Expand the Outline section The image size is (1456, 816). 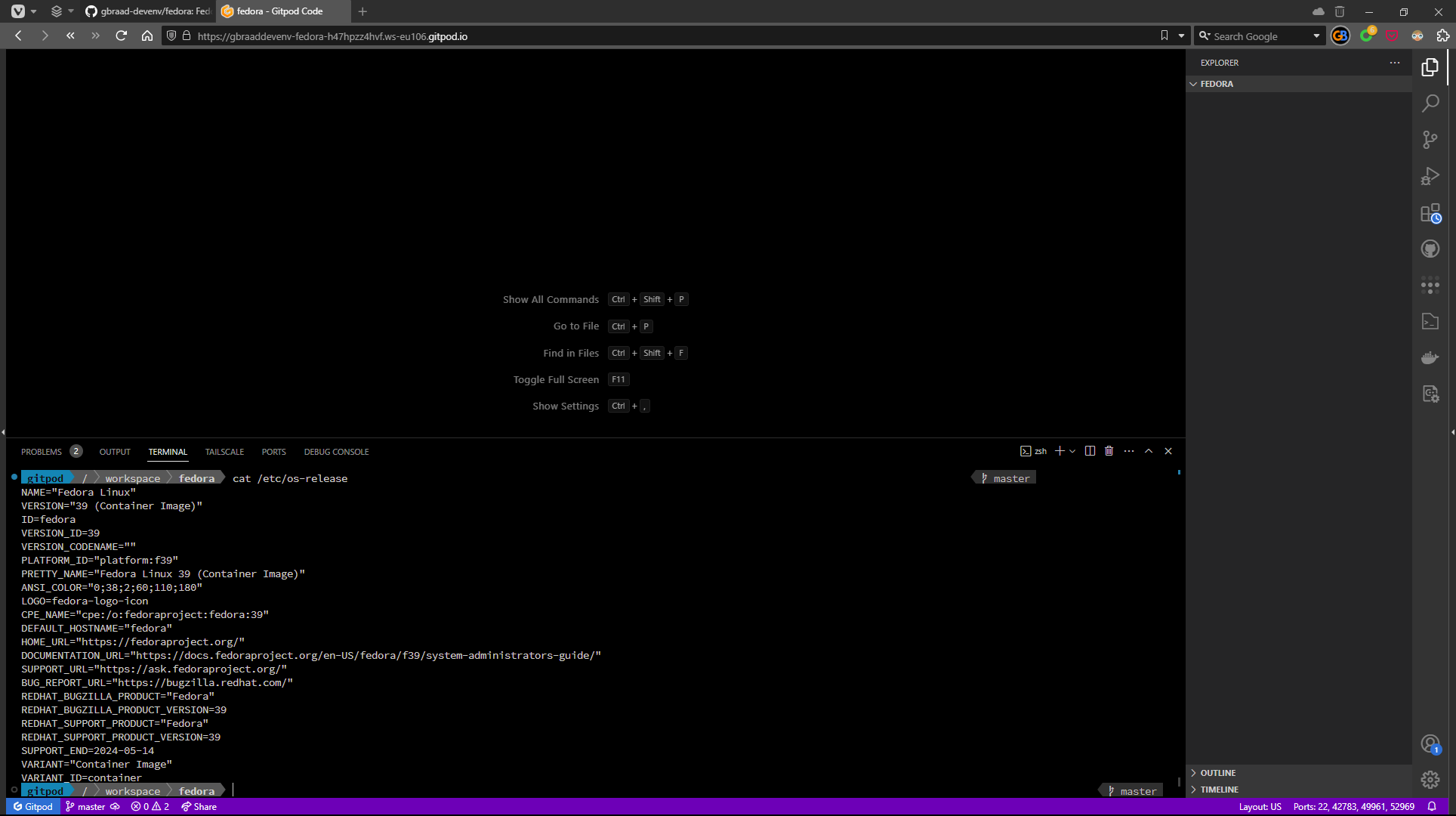pyautogui.click(x=1299, y=773)
